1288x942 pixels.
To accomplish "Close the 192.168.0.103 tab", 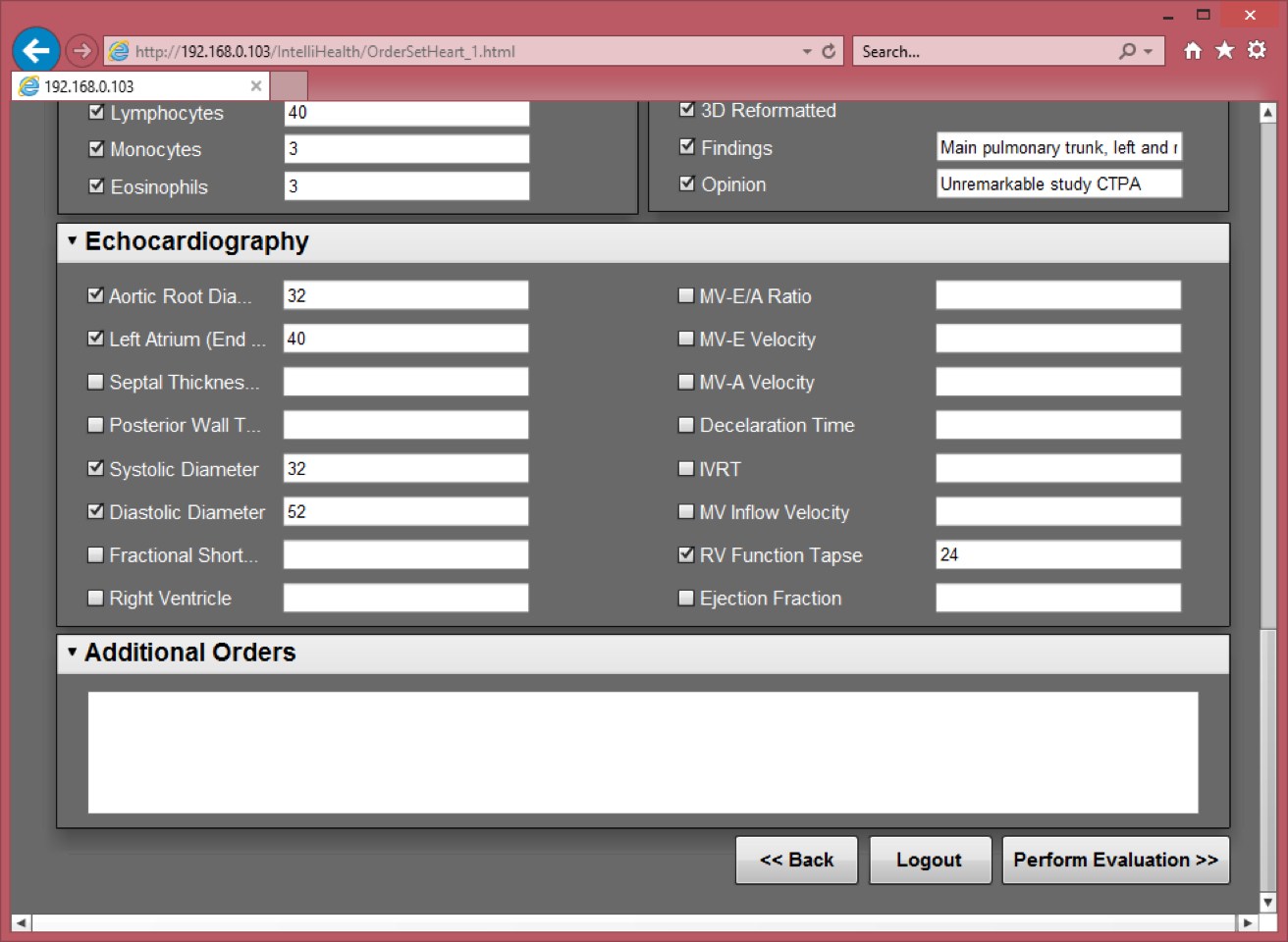I will click(x=256, y=86).
